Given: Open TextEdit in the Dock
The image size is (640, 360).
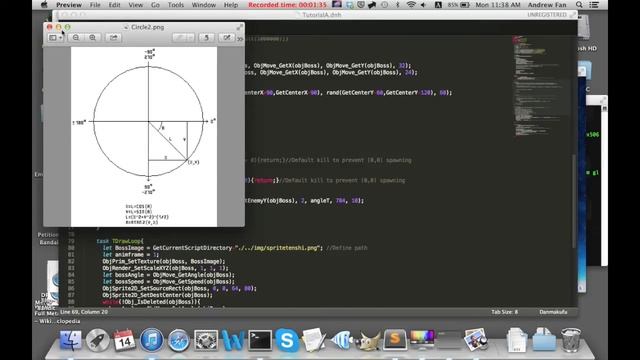Looking at the screenshot, I should (x=313, y=340).
